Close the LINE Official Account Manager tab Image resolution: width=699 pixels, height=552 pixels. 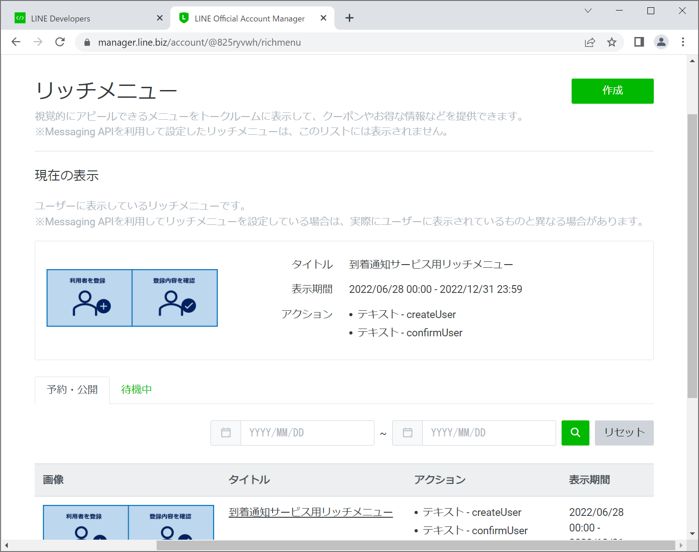324,18
